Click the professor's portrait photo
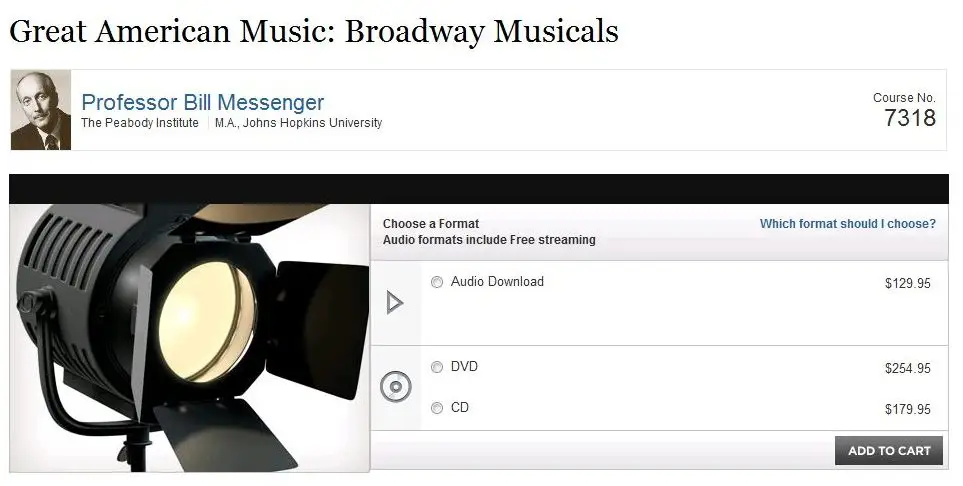This screenshot has width=963, height=486. pos(41,110)
